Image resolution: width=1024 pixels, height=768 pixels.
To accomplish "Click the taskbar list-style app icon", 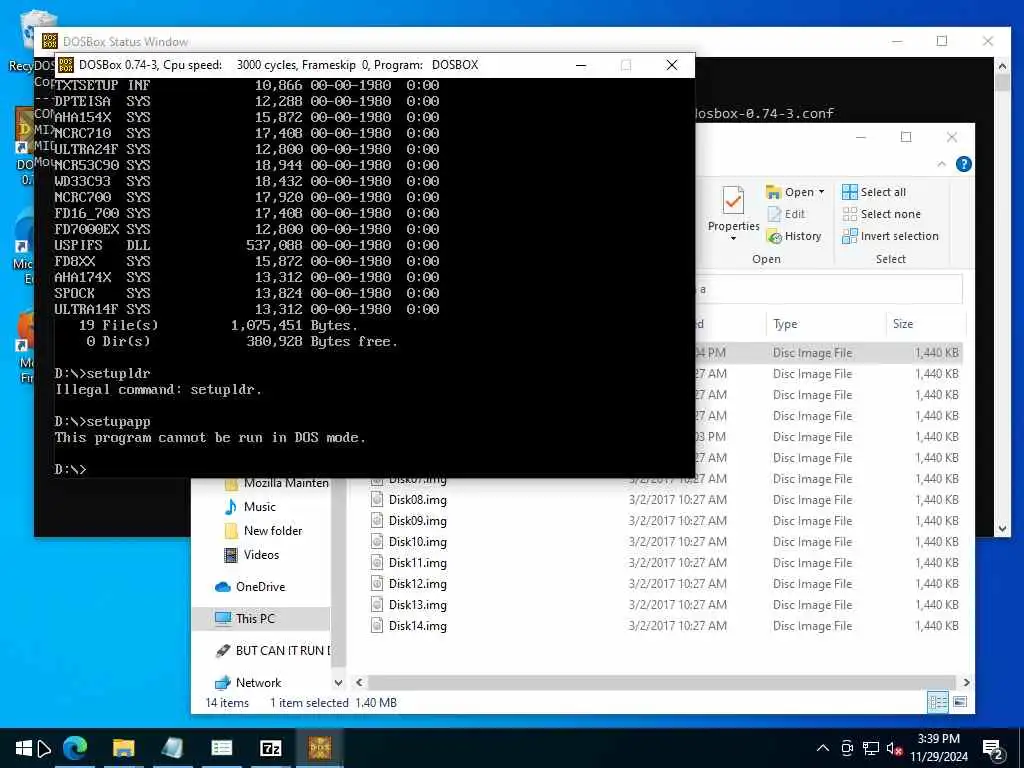I will click(x=221, y=748).
